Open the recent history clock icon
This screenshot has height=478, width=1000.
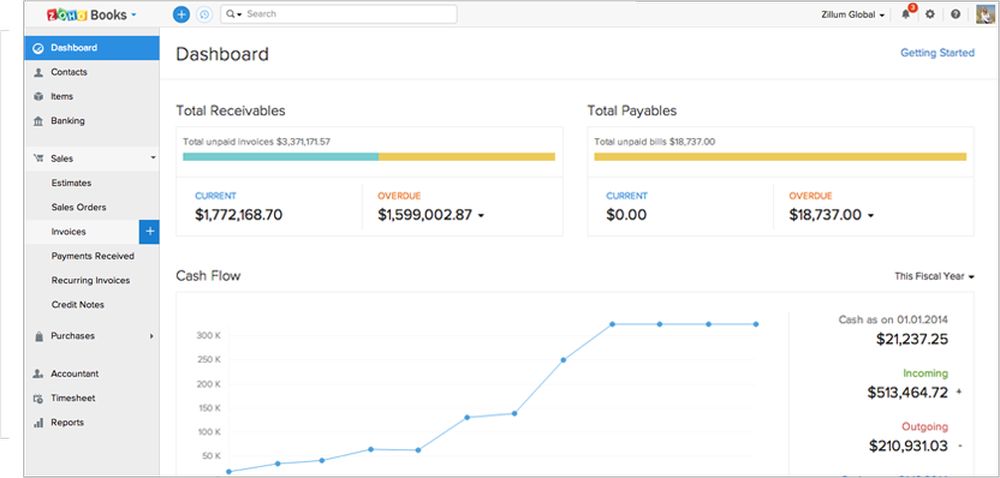pyautogui.click(x=205, y=14)
